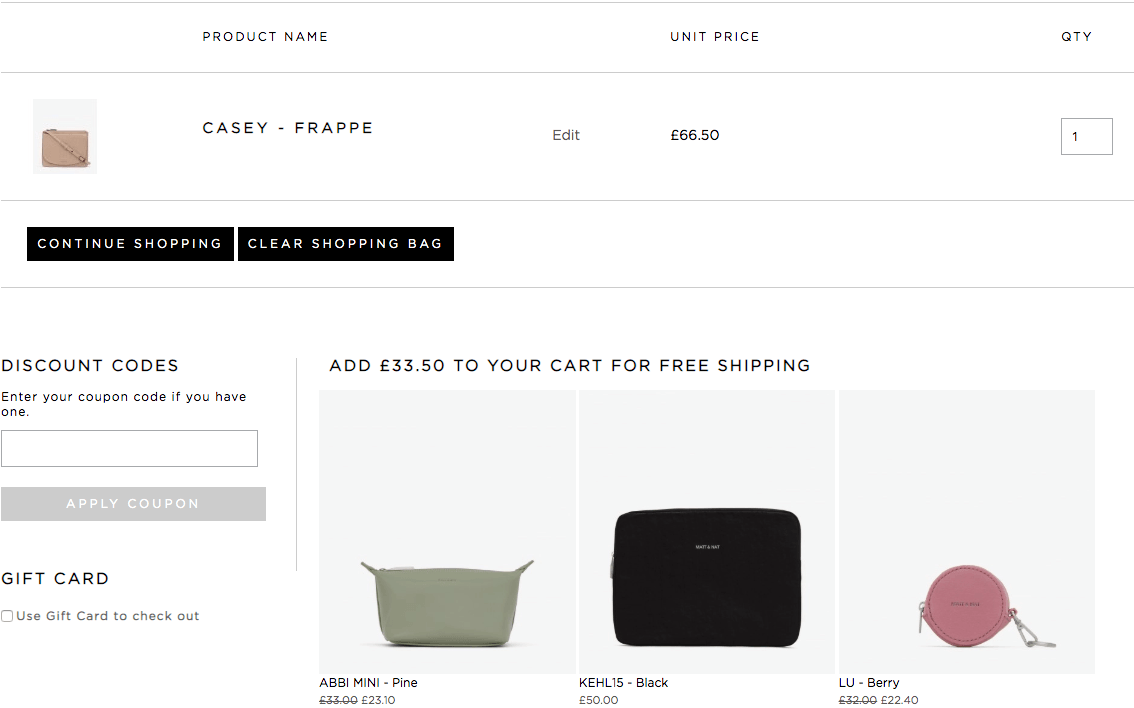The width and height of the screenshot is (1134, 708).
Task: Enable Use Gift Card to check out
Action: tap(7, 616)
